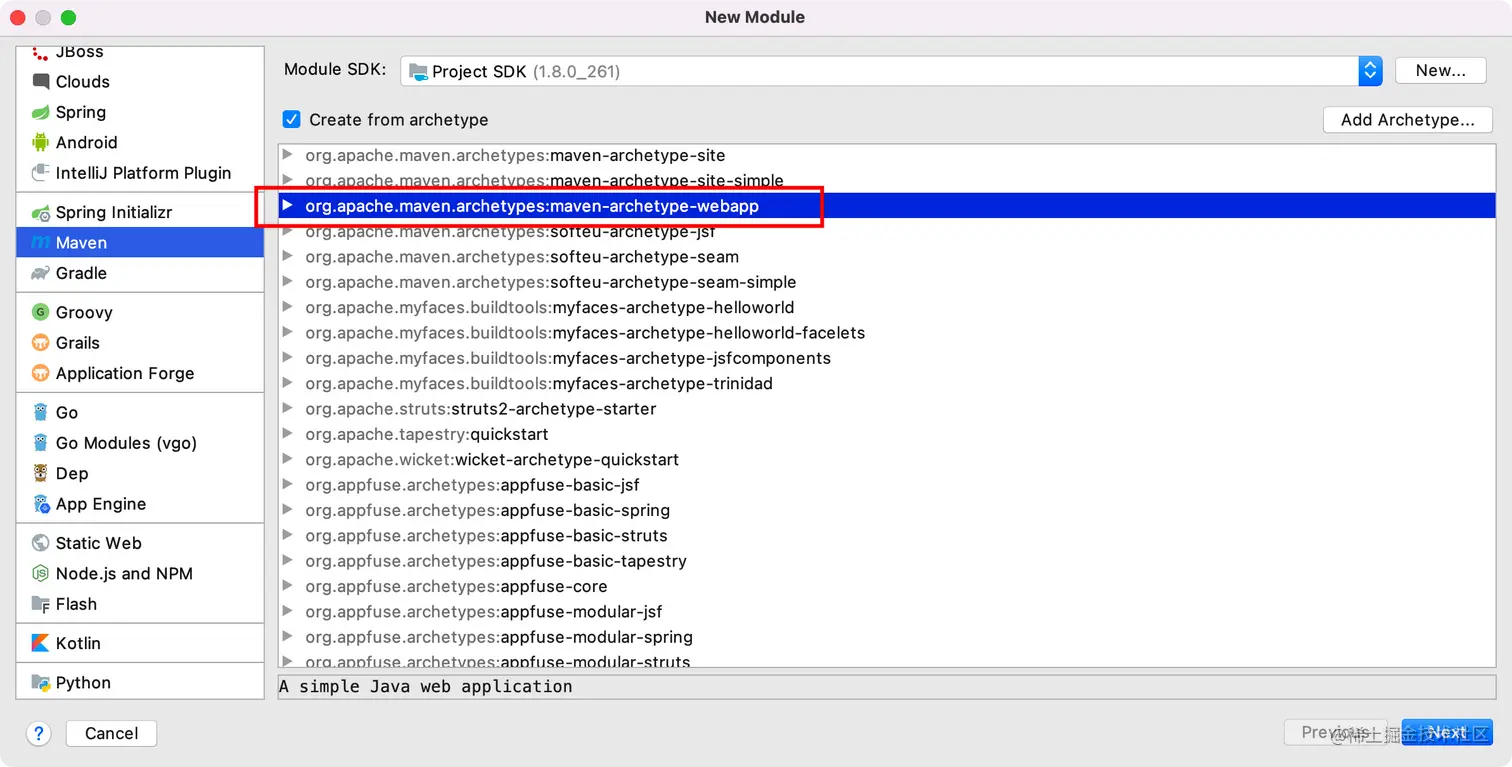The image size is (1512, 767).
Task: Cancel the New Module dialog
Action: [111, 733]
